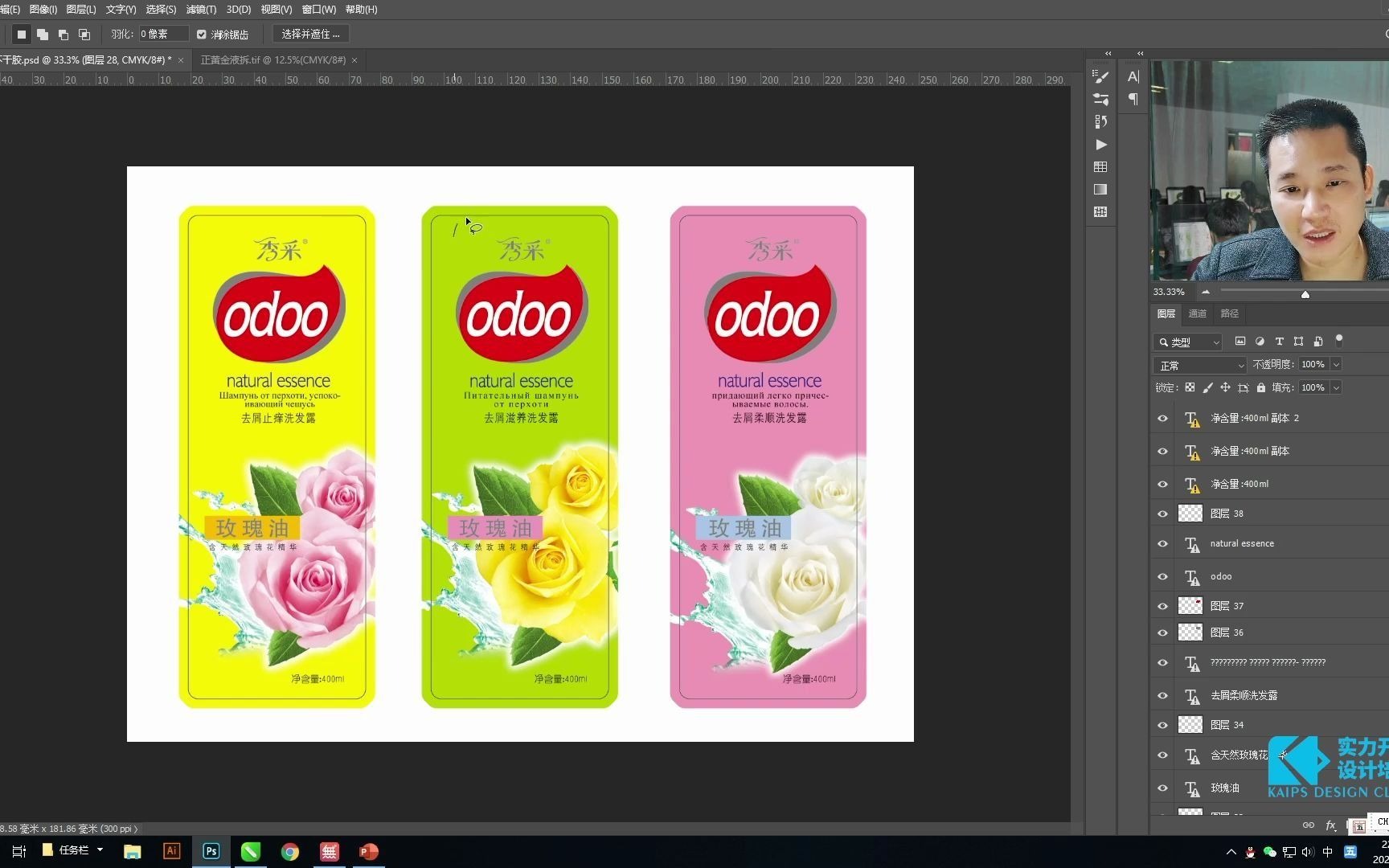
Task: Open the Patterns panel icon
Action: (x=1100, y=211)
